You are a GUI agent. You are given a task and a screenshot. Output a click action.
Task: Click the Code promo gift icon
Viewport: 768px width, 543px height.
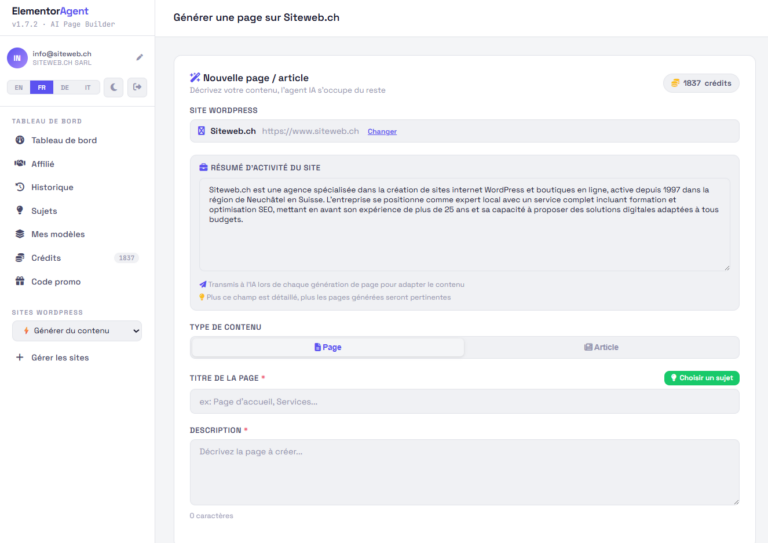pyautogui.click(x=20, y=281)
